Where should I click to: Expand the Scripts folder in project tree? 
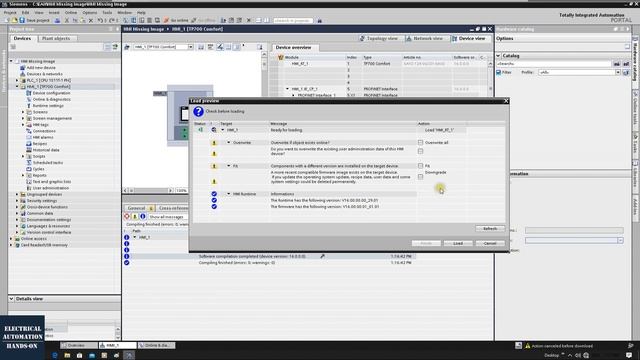(x=23, y=156)
